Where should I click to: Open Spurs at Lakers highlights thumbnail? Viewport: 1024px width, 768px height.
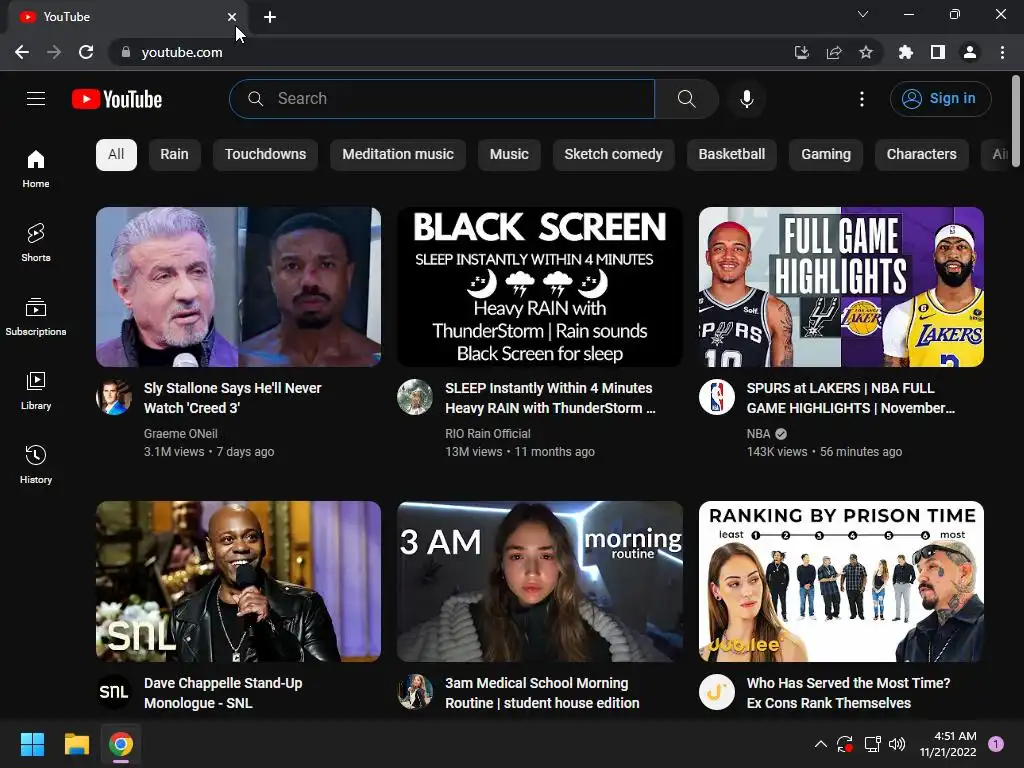[x=841, y=287]
